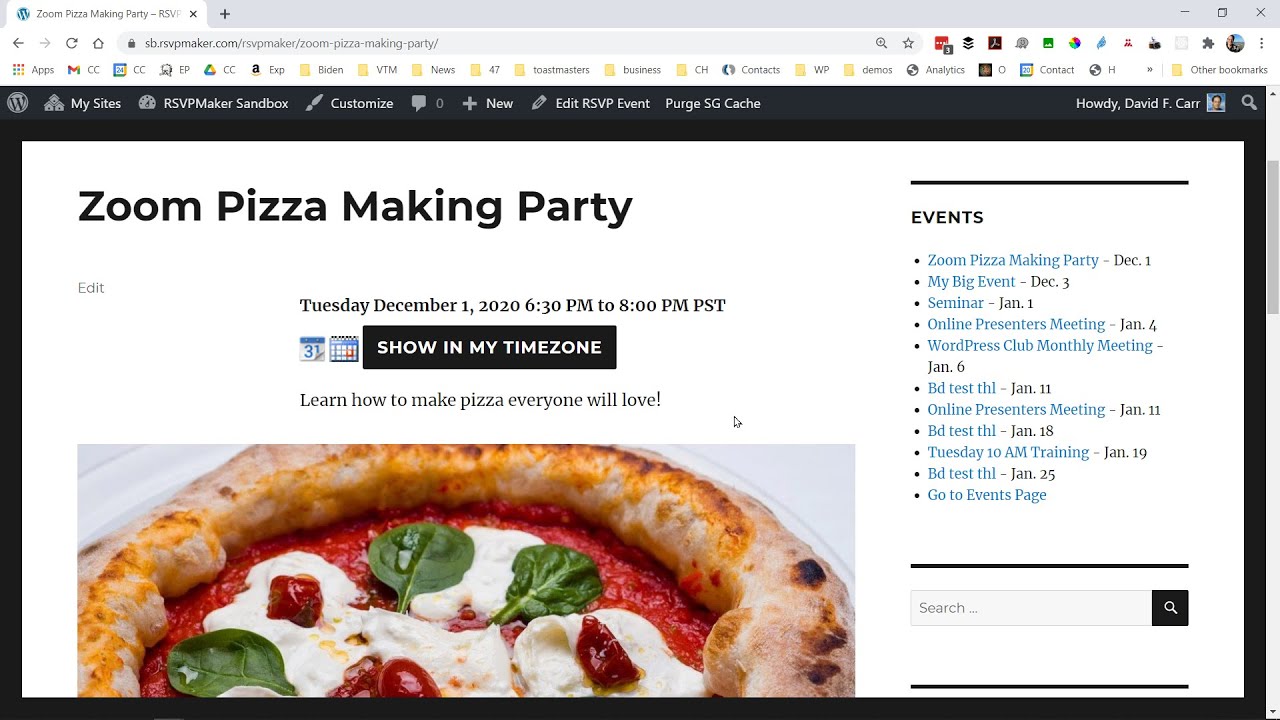Open the blue feather extension icon
The image size is (1280, 720).
tap(1101, 43)
